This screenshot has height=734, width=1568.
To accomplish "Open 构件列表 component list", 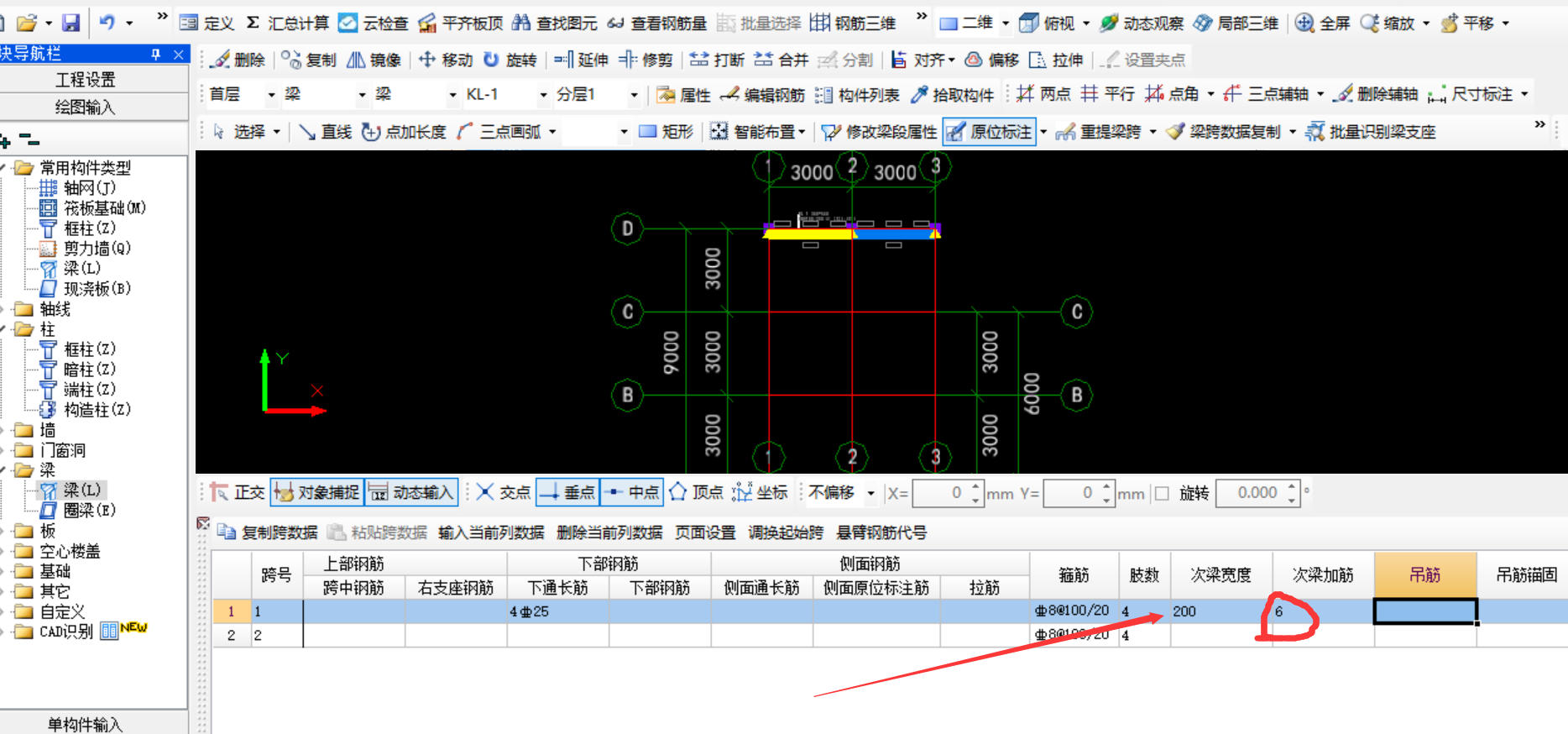I will point(857,95).
